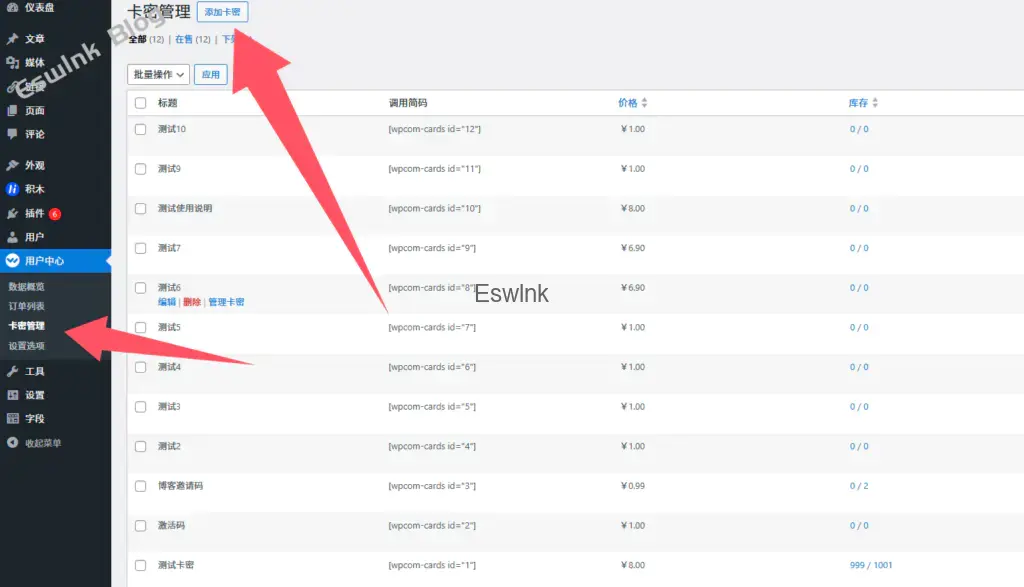The width and height of the screenshot is (1024, 587).
Task: Click 管理卡密 link under 测试6
Action: (x=226, y=302)
